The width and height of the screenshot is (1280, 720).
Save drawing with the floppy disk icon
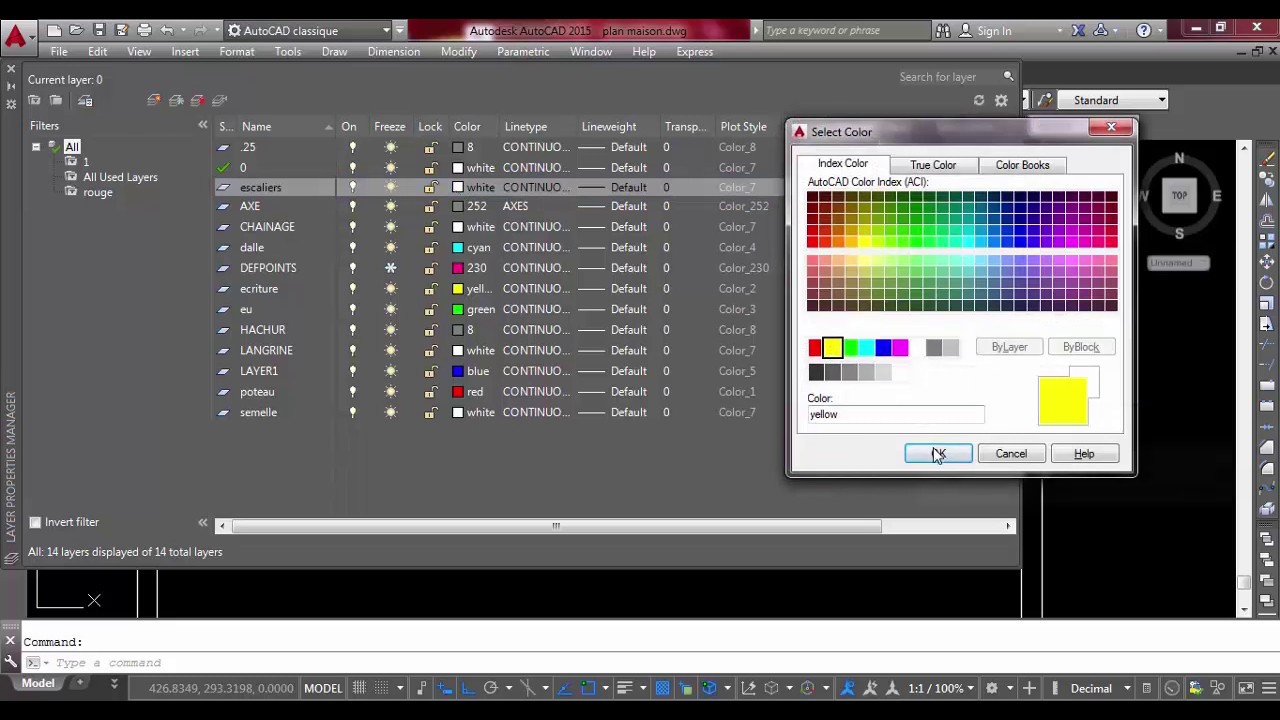pos(99,30)
